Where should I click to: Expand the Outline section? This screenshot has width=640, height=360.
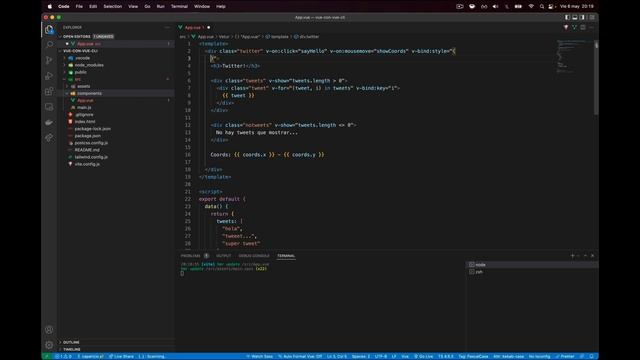point(71,342)
